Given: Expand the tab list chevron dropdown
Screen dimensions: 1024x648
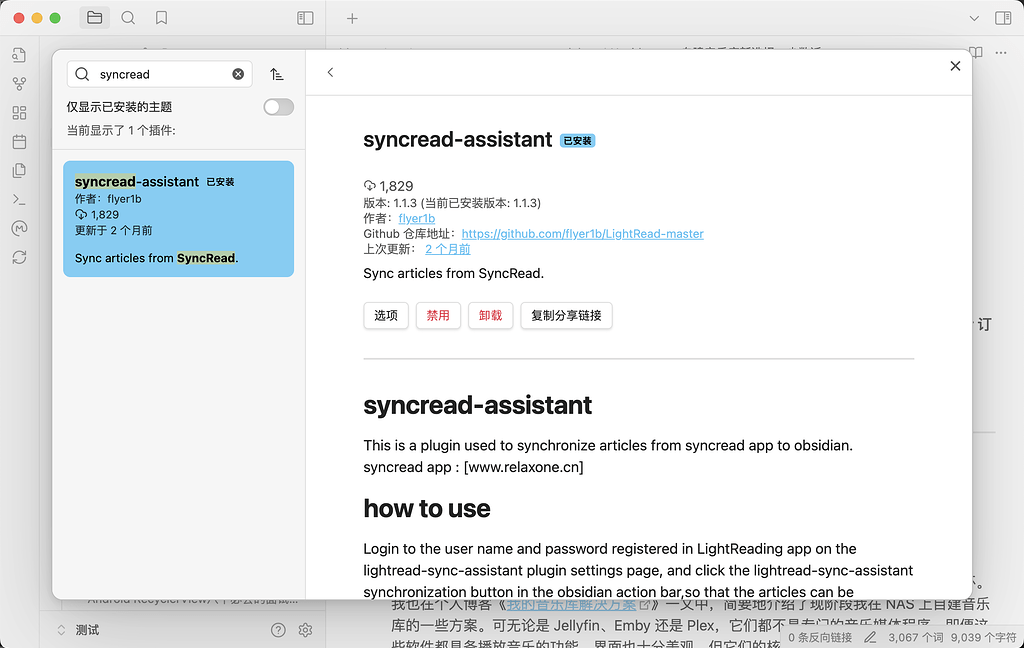Looking at the screenshot, I should click(x=975, y=18).
